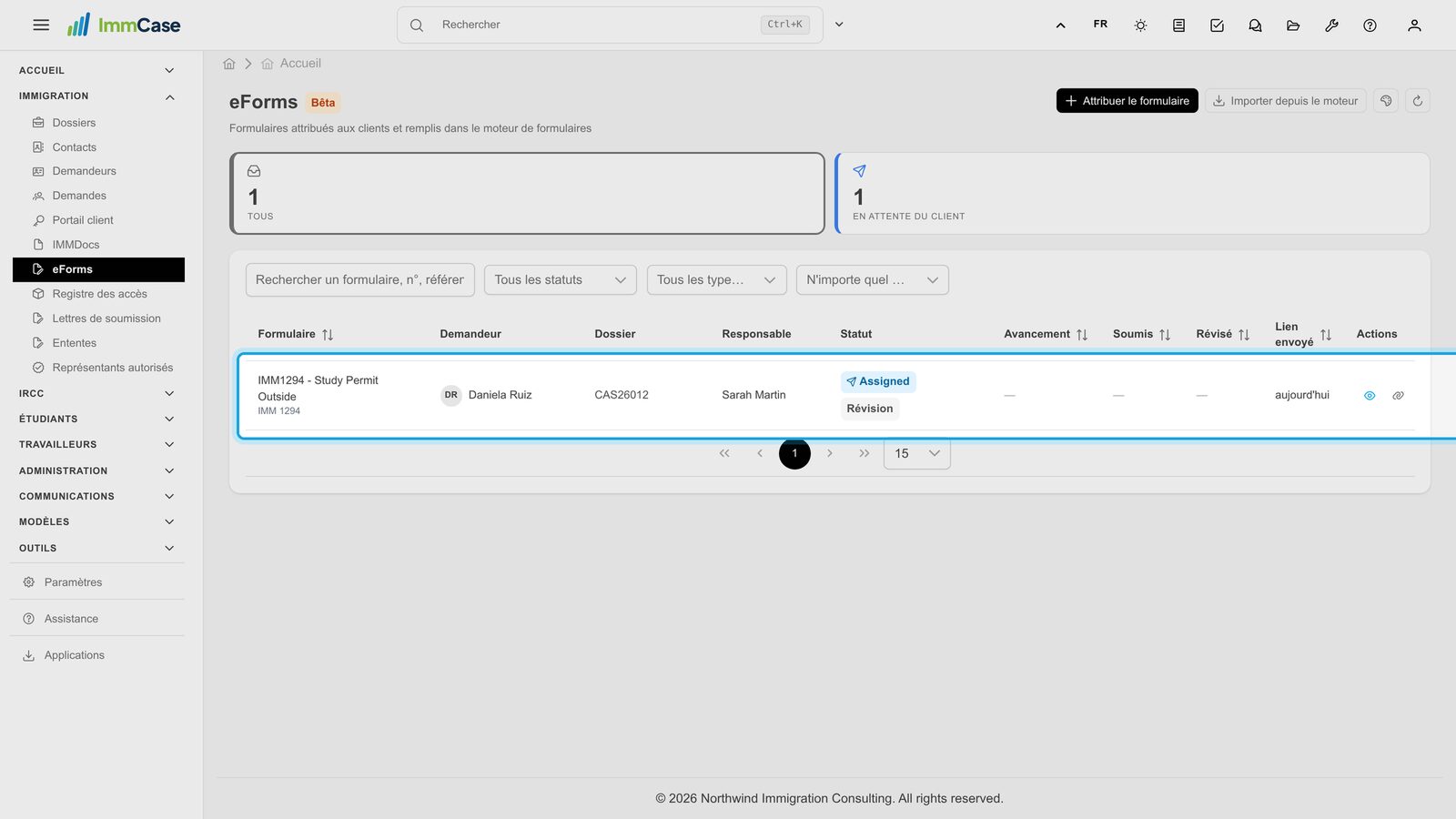Expand the COMMUNICATIONS sidebar section
This screenshot has width=1456, height=819.
97,497
